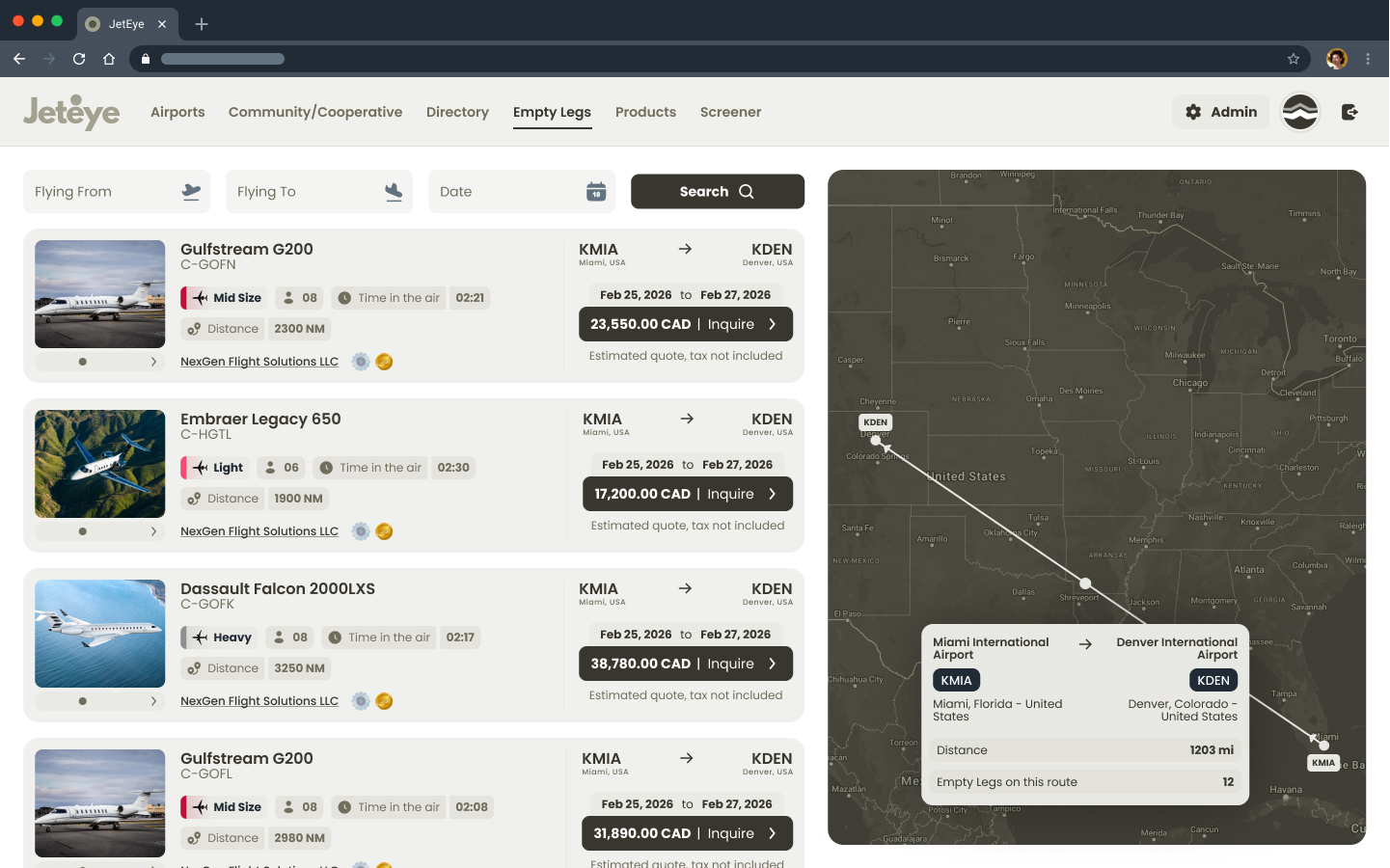Reload the browser page
The width and height of the screenshot is (1390, 868).
click(x=79, y=59)
